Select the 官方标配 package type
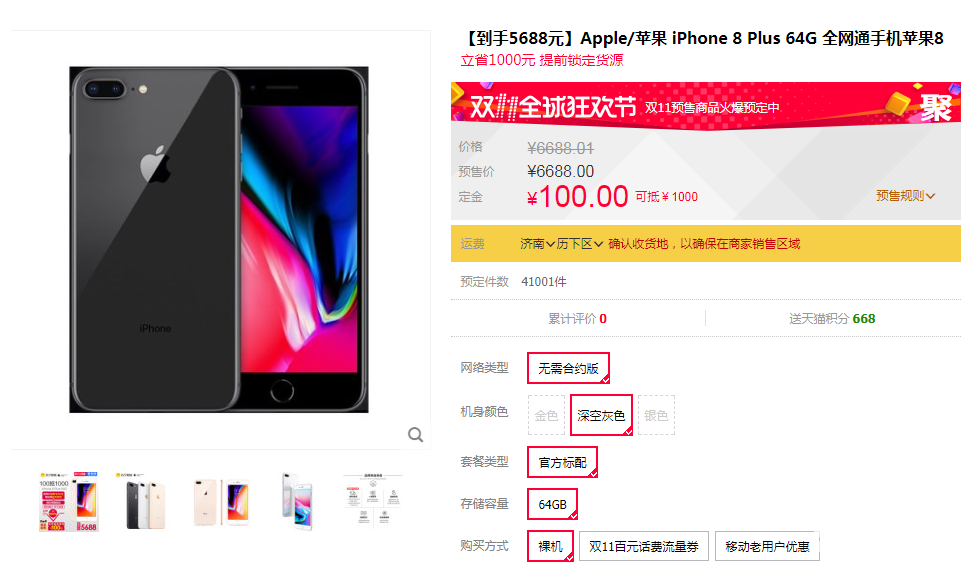Screen dimensions: 967x569 562,462
